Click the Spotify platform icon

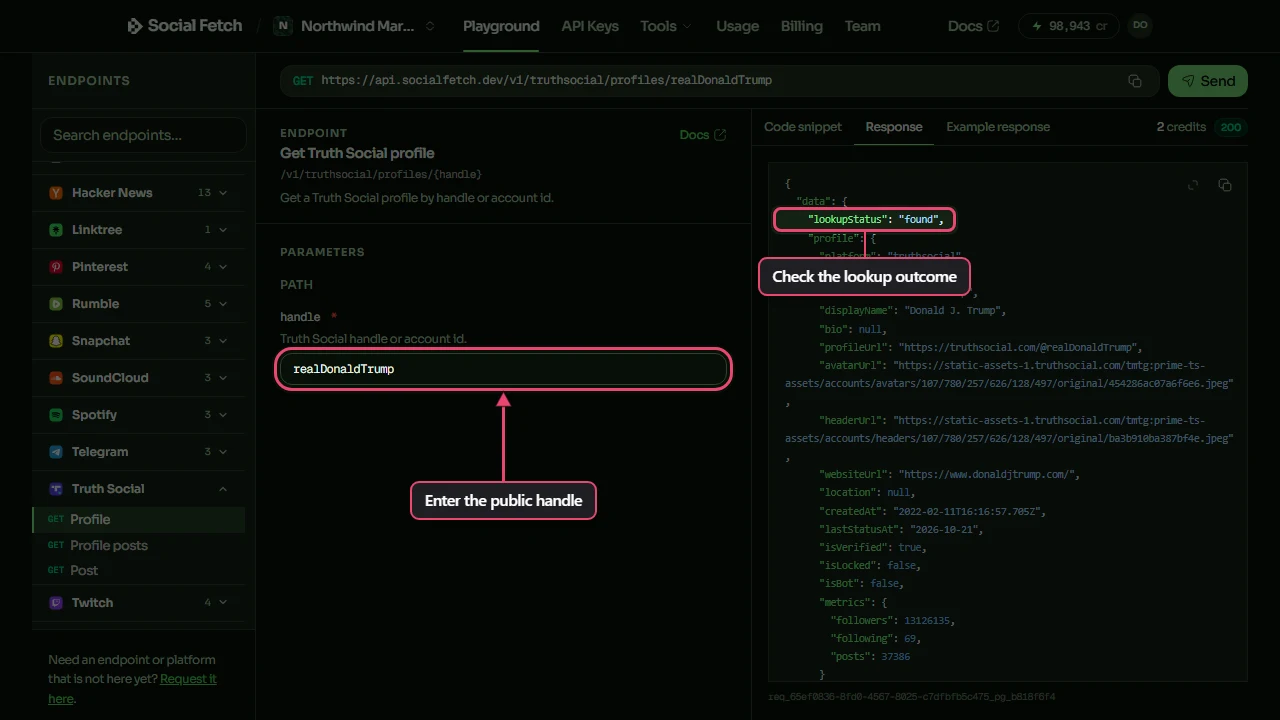coord(56,415)
